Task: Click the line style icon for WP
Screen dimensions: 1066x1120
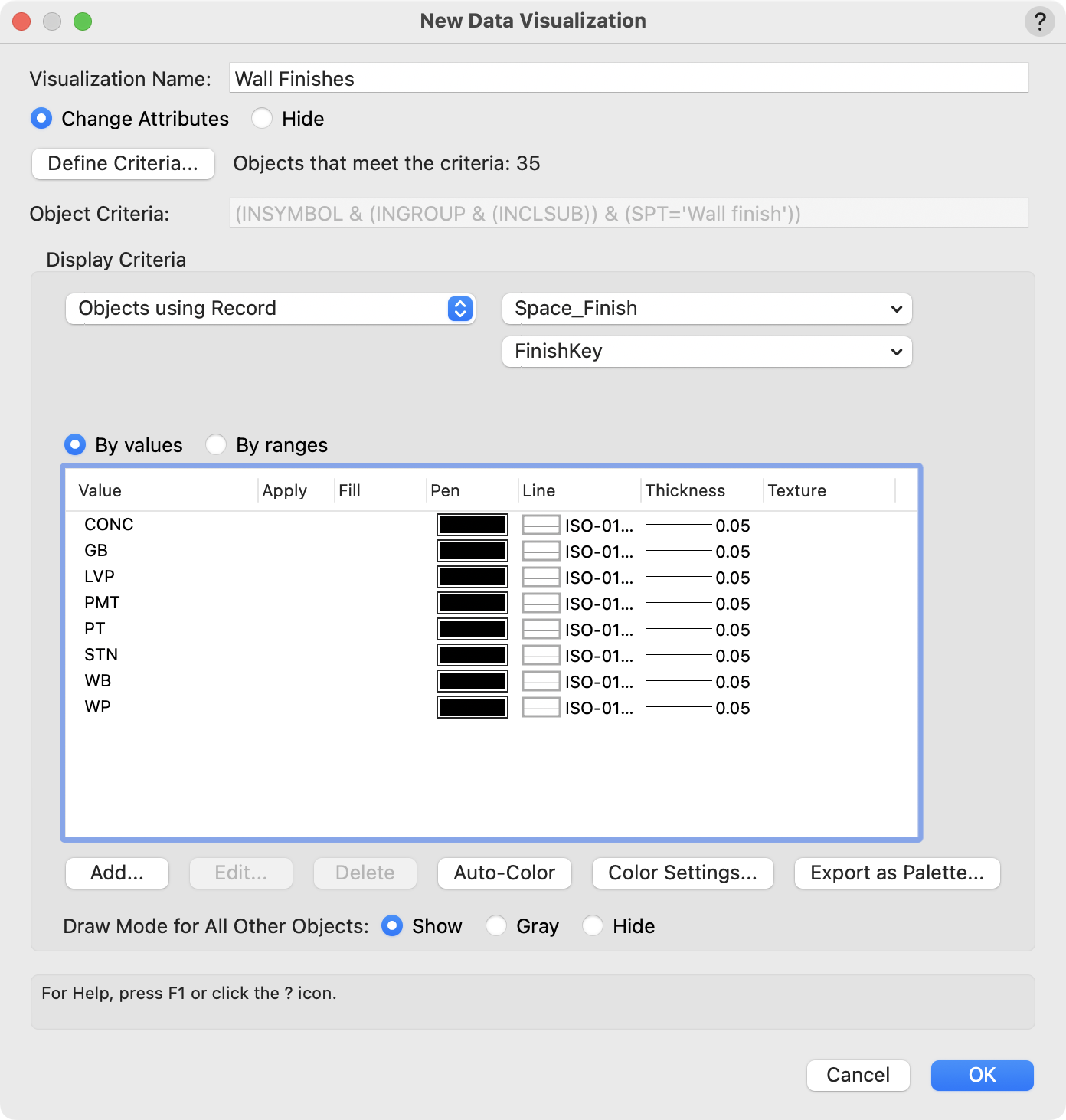Action: [541, 707]
